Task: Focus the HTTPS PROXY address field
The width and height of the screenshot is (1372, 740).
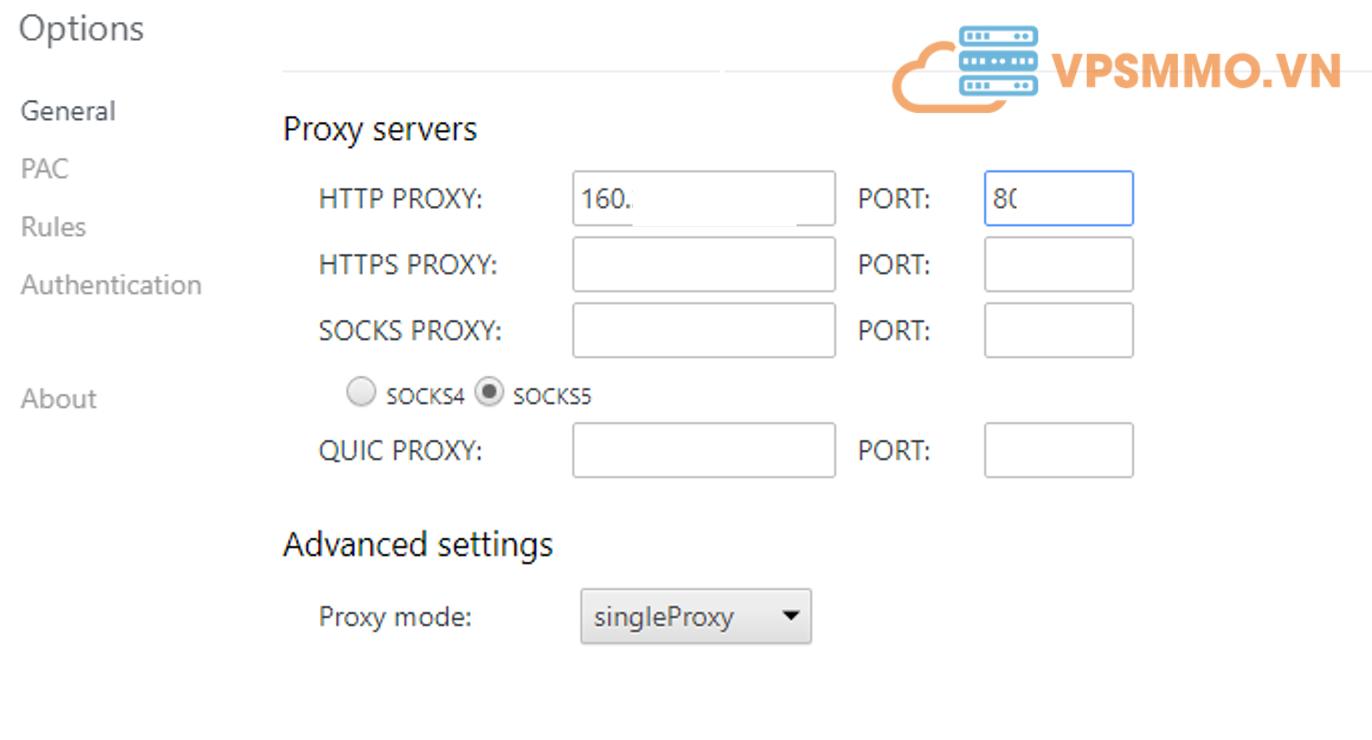Action: coord(703,264)
